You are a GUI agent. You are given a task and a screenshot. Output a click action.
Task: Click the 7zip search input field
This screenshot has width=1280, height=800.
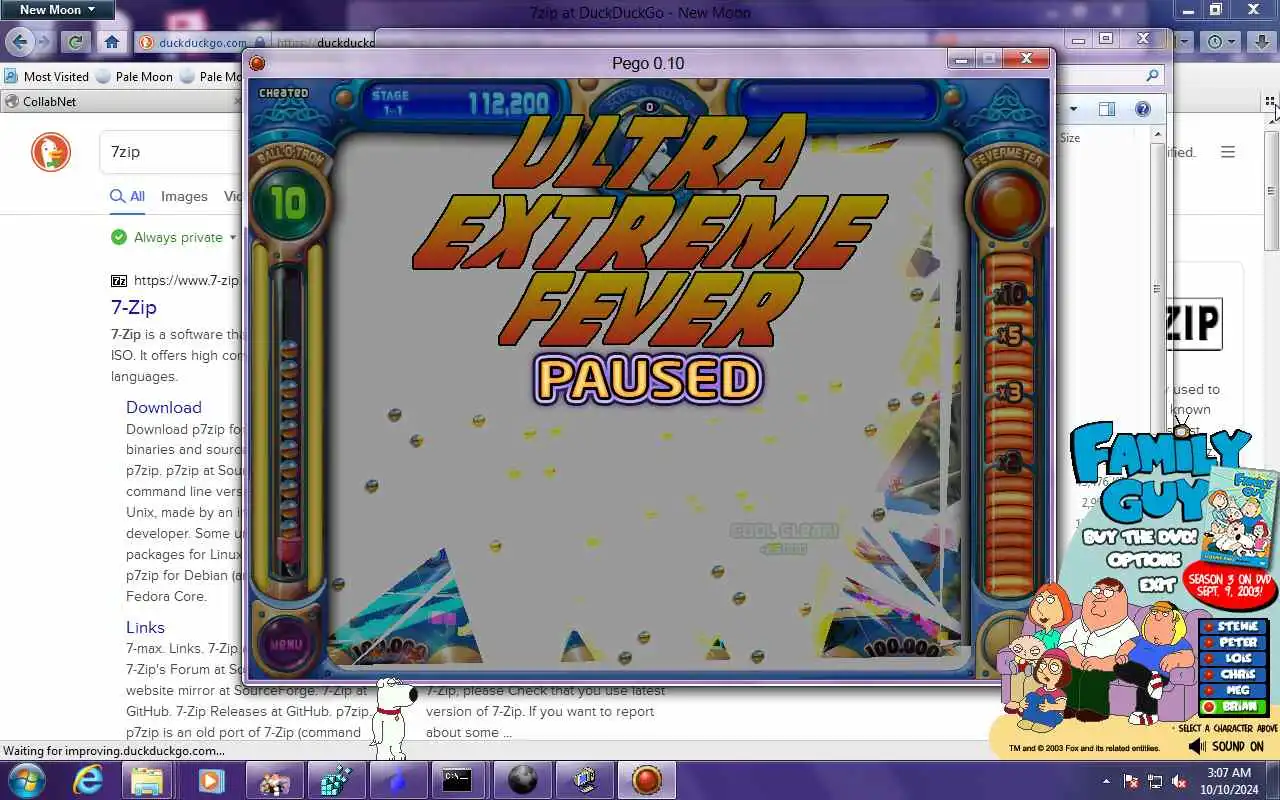coord(170,152)
